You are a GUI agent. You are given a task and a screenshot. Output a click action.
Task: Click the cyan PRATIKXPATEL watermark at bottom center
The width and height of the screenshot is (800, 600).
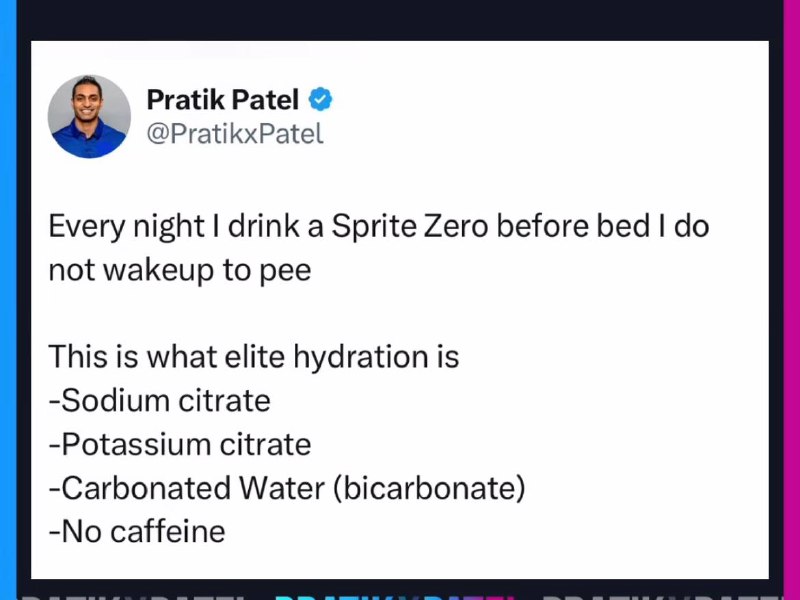coord(393,596)
